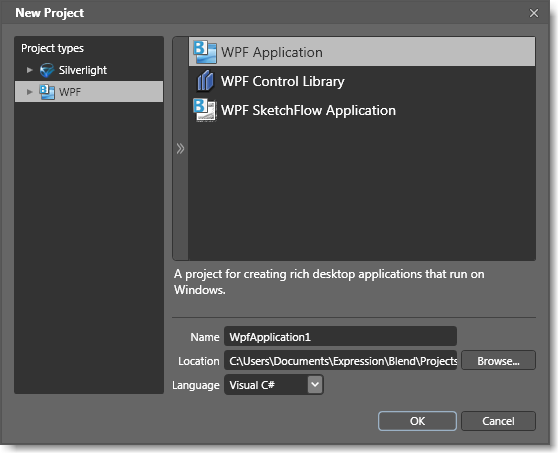Image resolution: width=558 pixels, height=453 pixels.
Task: Click the Location path input field
Action: 340,360
